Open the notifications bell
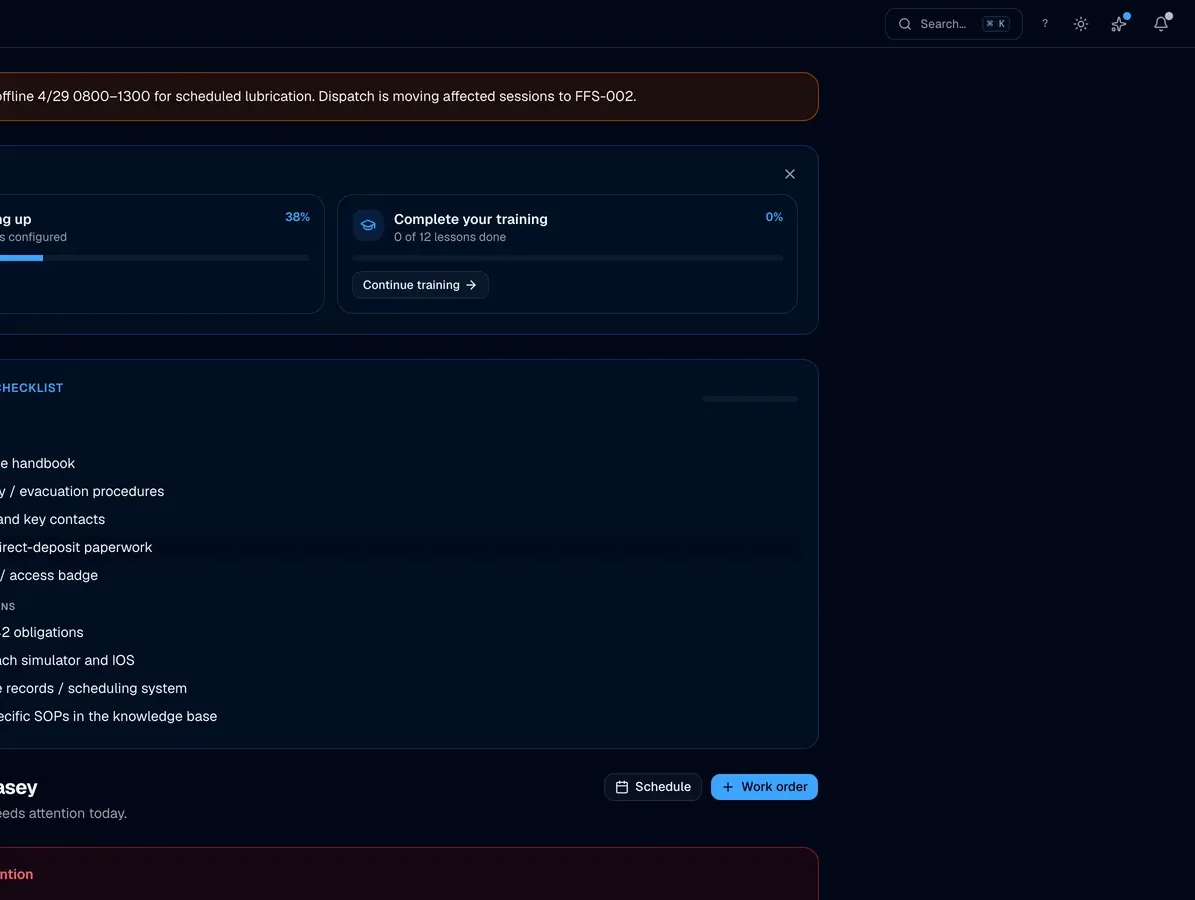Viewport: 1195px width, 900px height. coord(1161,24)
